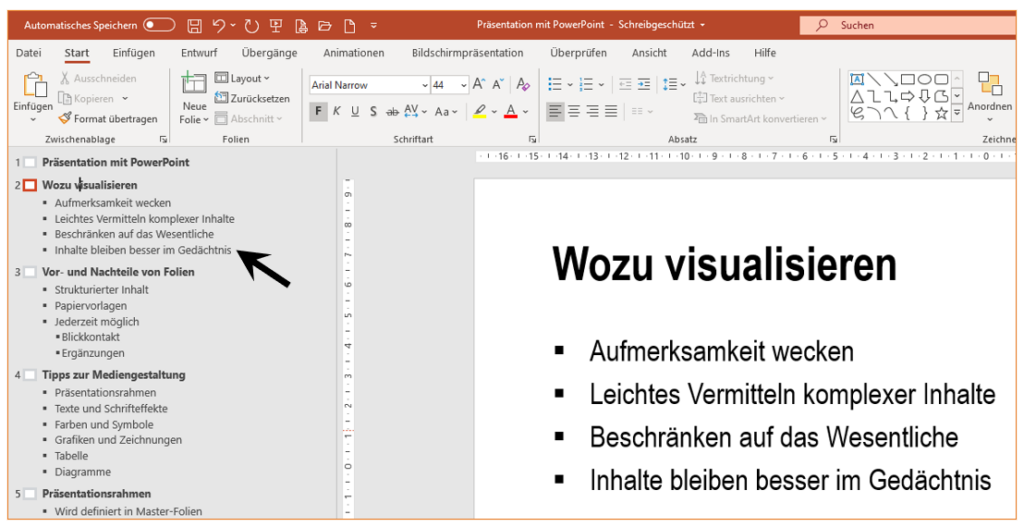
Task: Customize the quick access toolbar dropdown
Action: coord(374,25)
